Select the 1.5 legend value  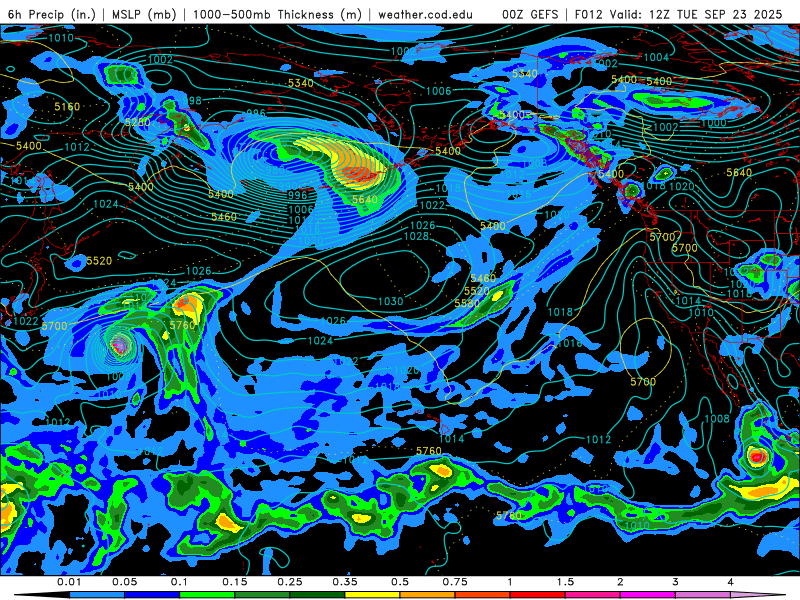(565, 582)
